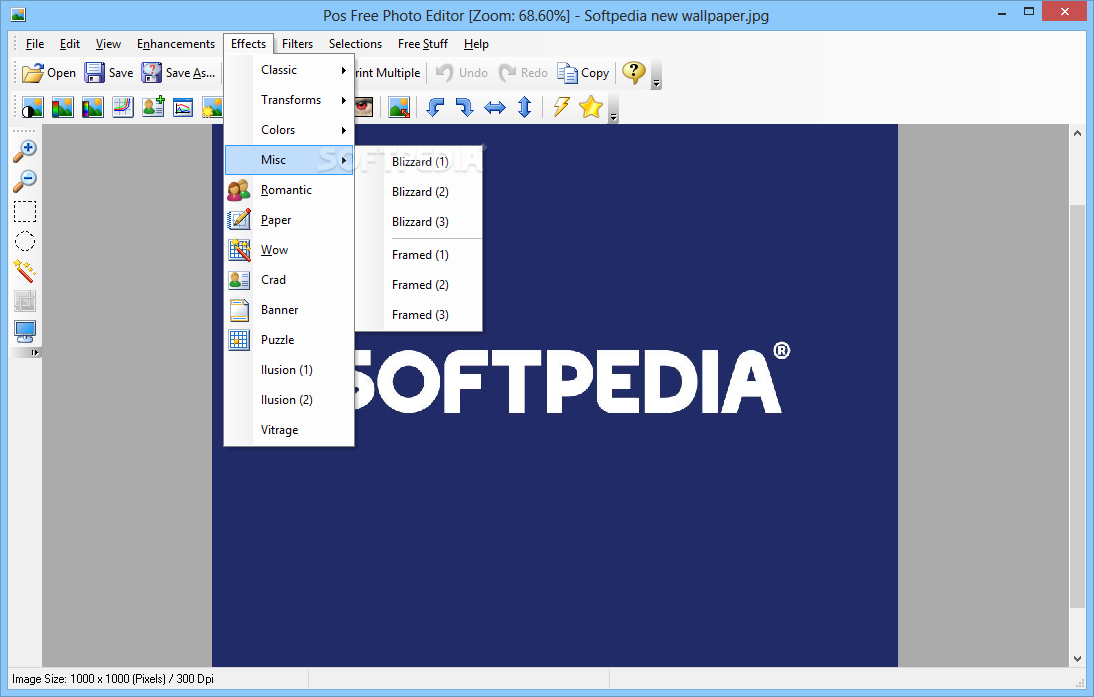Select the magic wand tool
Screen dimensions: 1094x697
[x=24, y=271]
